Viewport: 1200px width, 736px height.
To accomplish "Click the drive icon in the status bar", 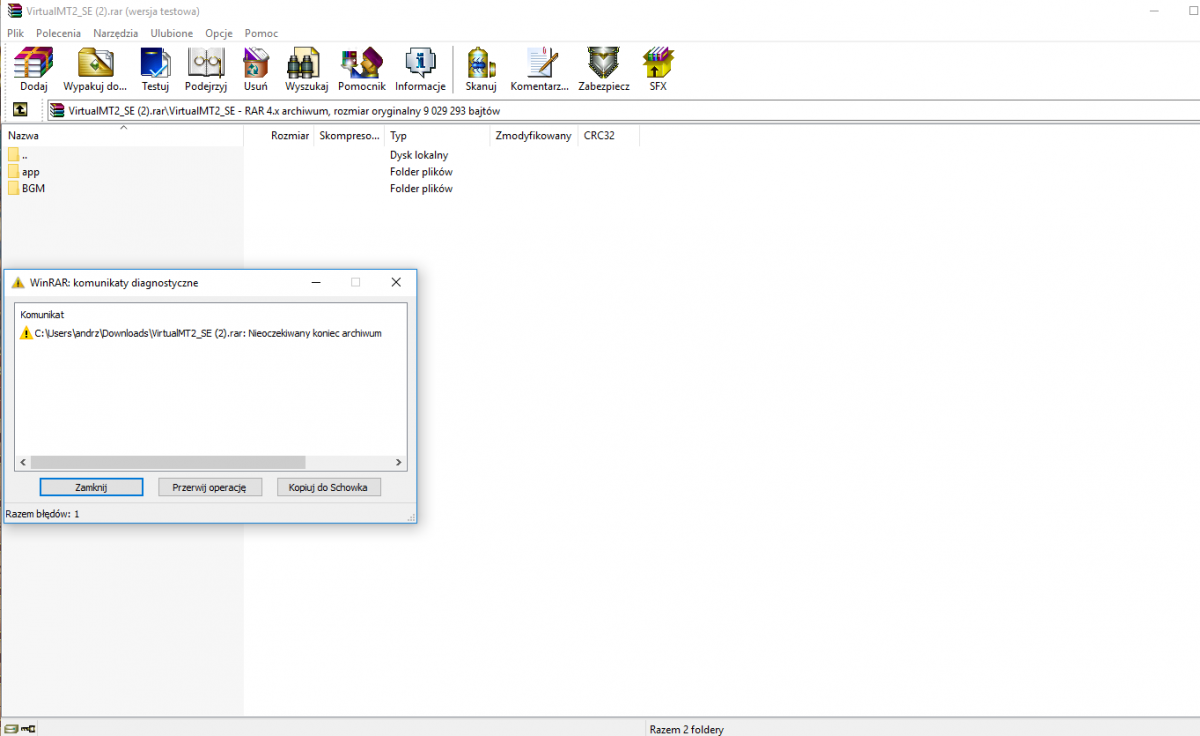I will coord(12,729).
